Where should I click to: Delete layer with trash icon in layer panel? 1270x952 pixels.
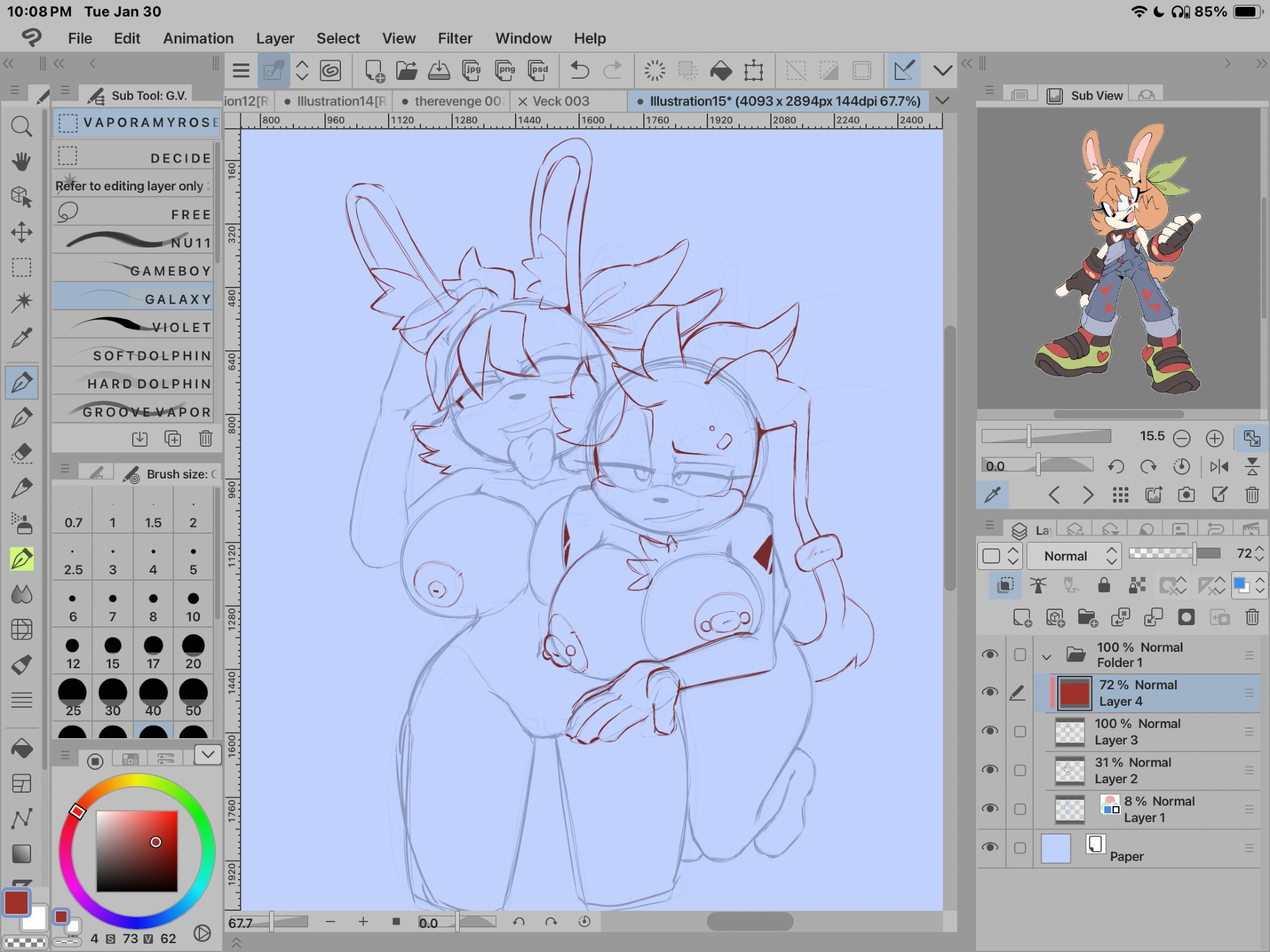coord(1252,618)
